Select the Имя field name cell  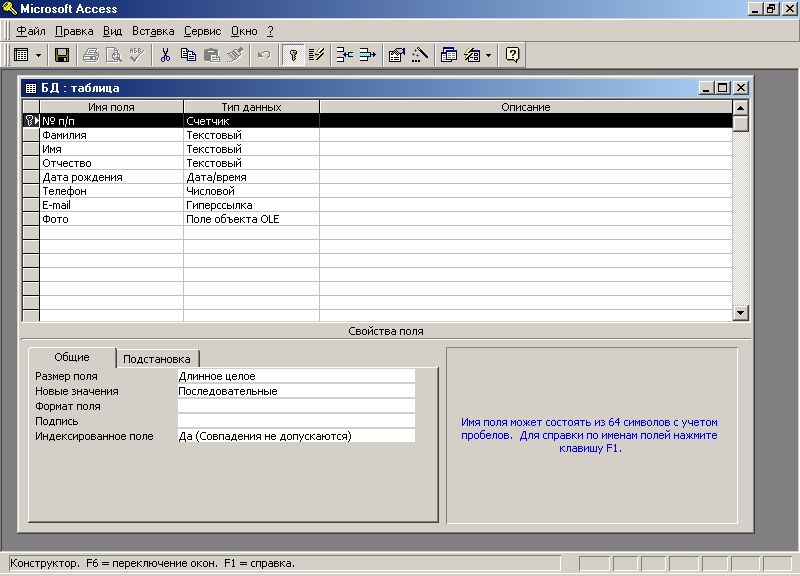111,149
